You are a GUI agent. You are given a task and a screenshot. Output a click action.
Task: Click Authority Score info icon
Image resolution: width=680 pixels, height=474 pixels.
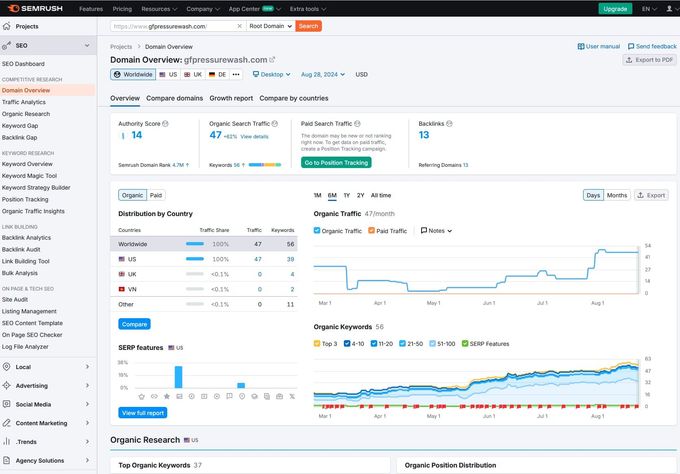pyautogui.click(x=165, y=124)
